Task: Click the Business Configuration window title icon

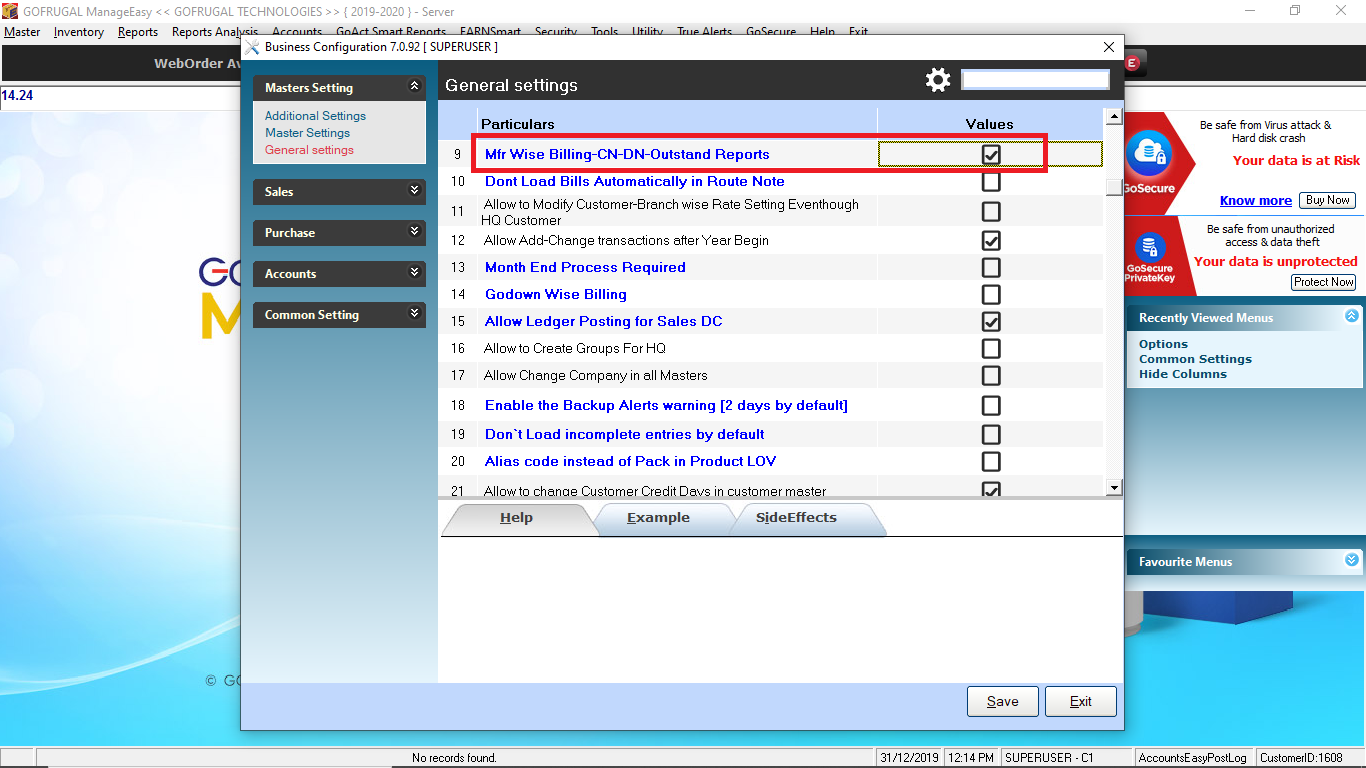Action: pos(253,47)
